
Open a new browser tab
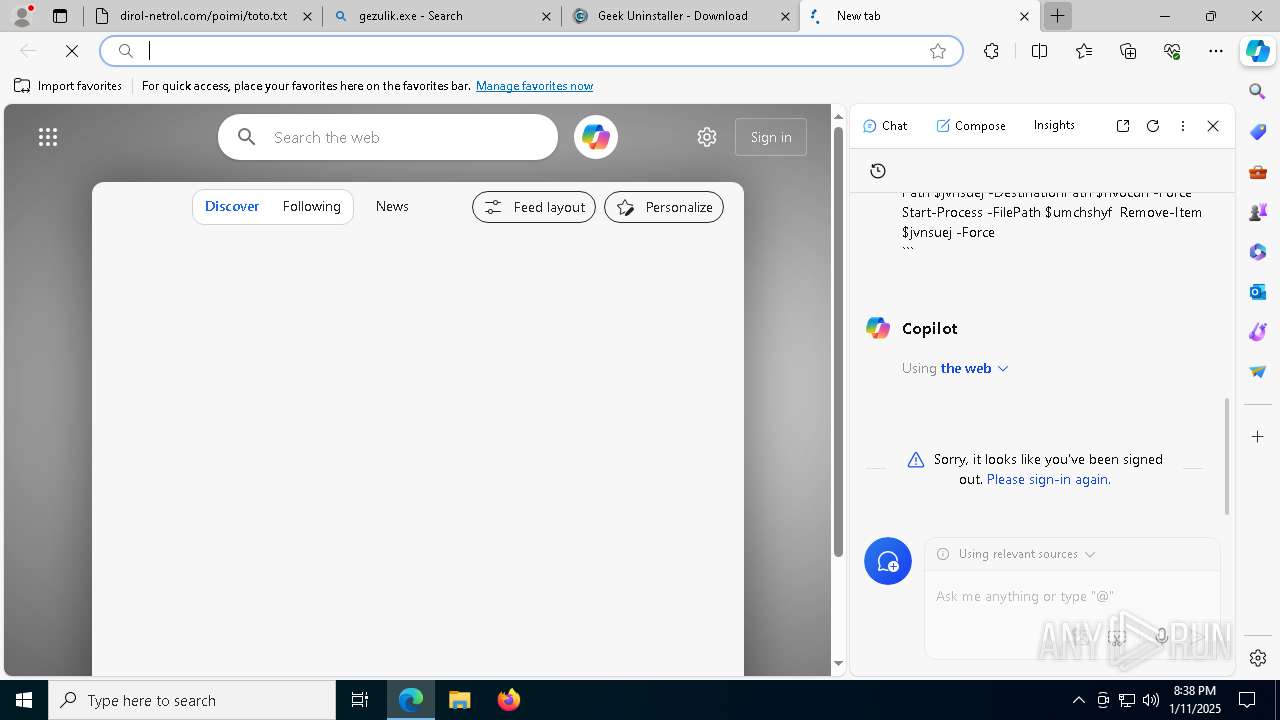(x=1057, y=16)
